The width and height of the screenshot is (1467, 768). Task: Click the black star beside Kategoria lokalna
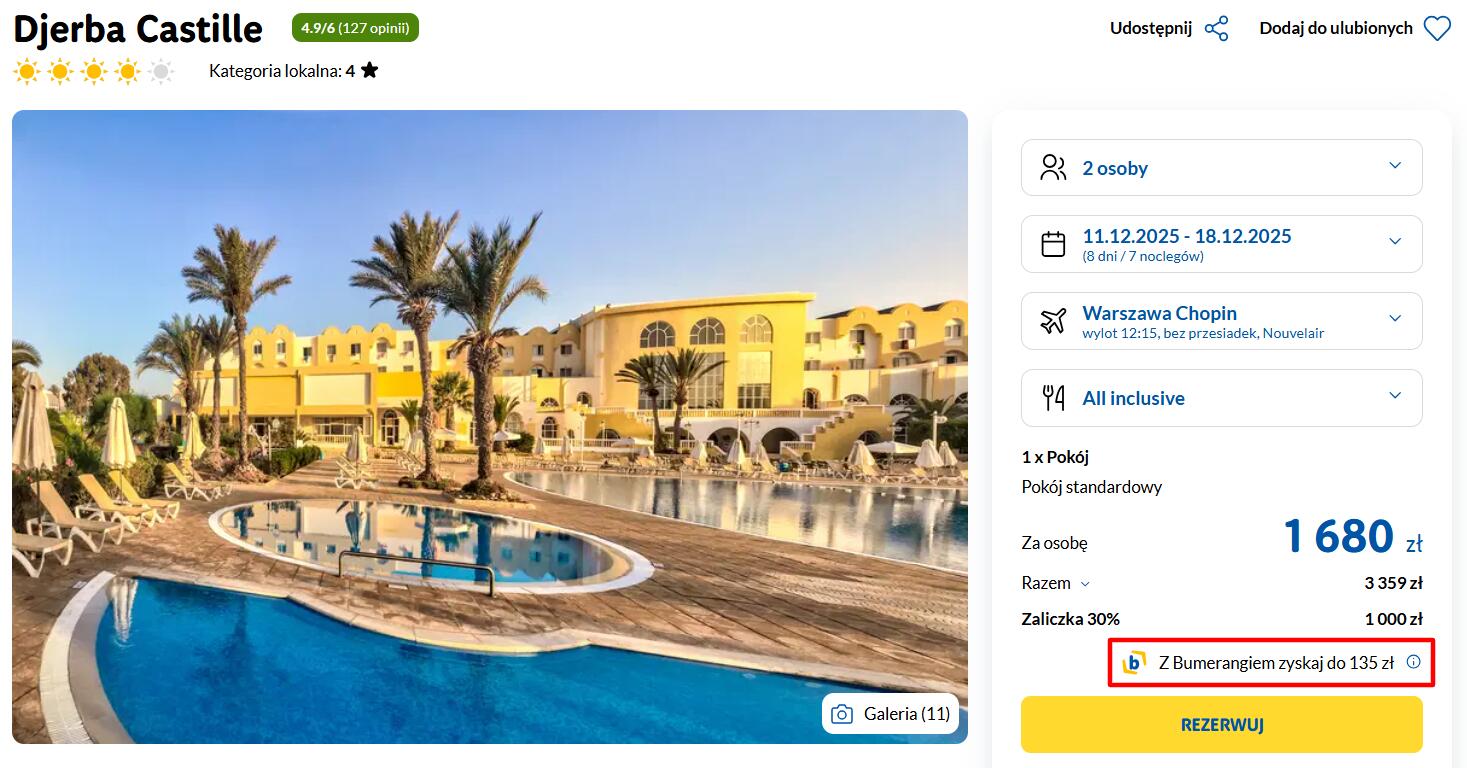(x=369, y=70)
